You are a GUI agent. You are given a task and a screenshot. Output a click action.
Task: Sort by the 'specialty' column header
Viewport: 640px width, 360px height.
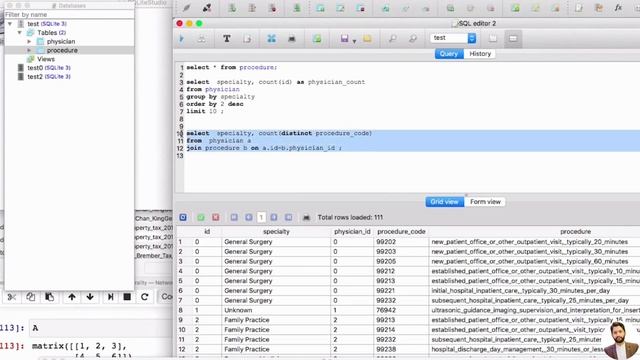click(x=276, y=231)
